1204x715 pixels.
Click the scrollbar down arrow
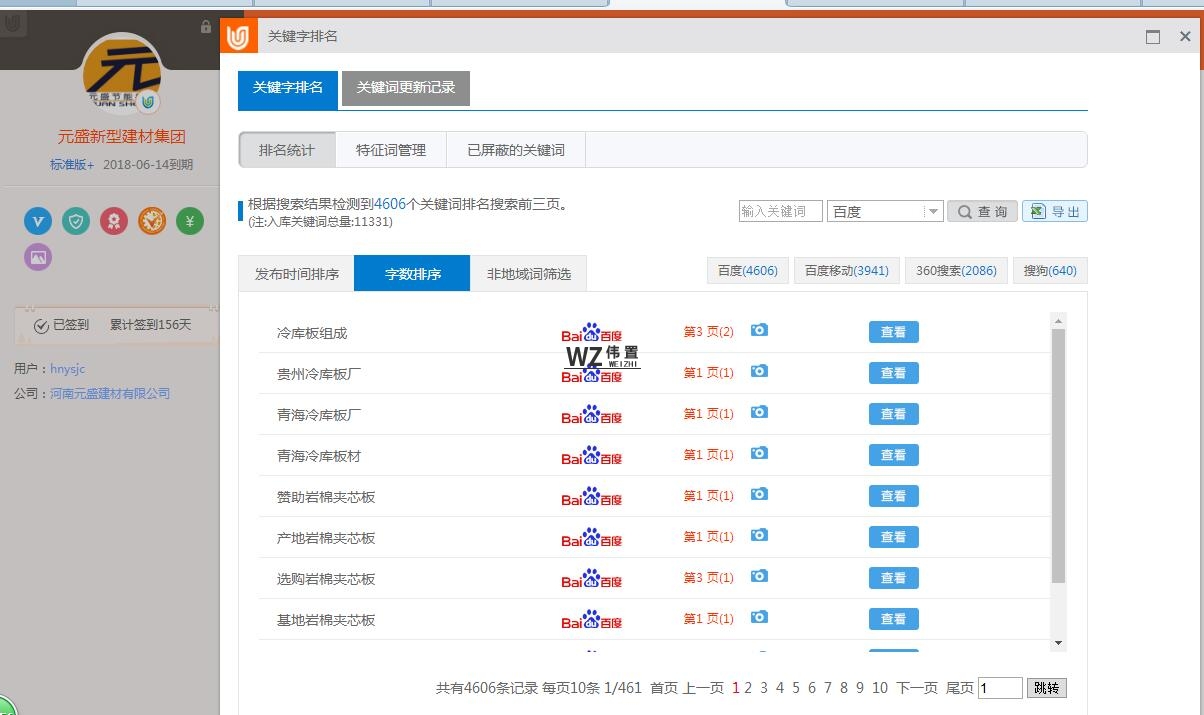(1058, 643)
